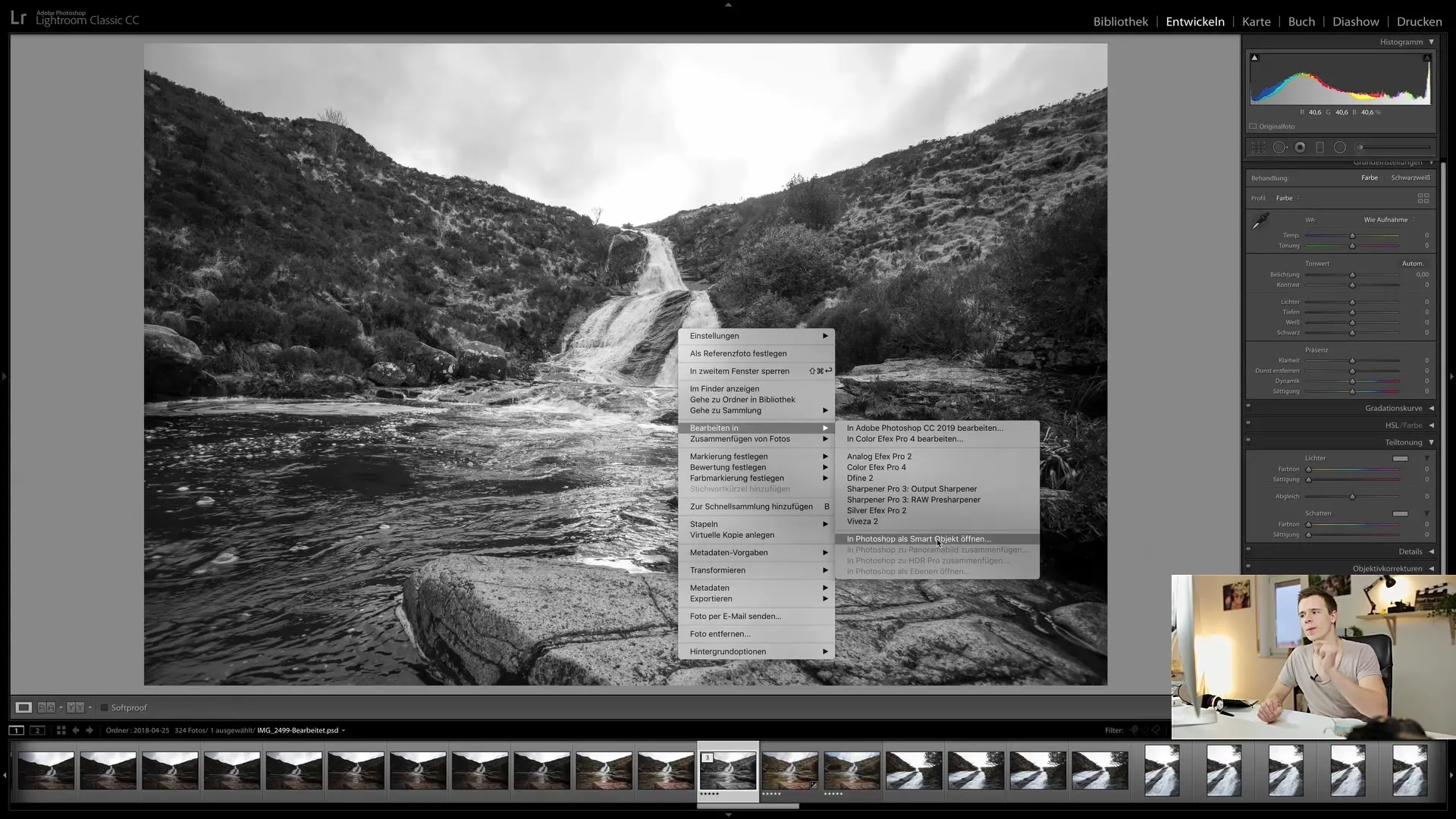Hide the right panel via edge arrow
1456x819 pixels.
(x=1451, y=376)
